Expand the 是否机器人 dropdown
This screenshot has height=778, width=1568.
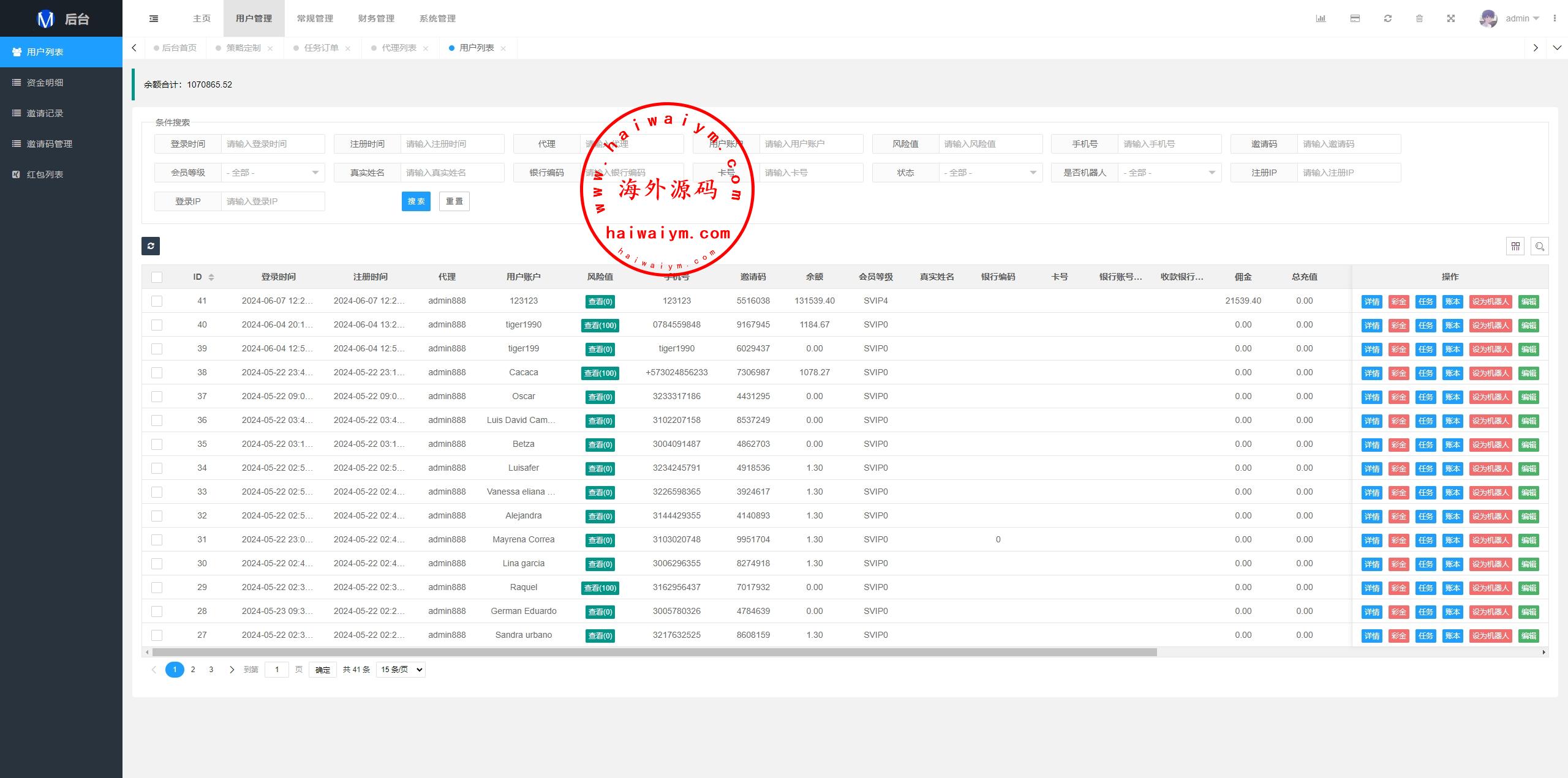1169,173
